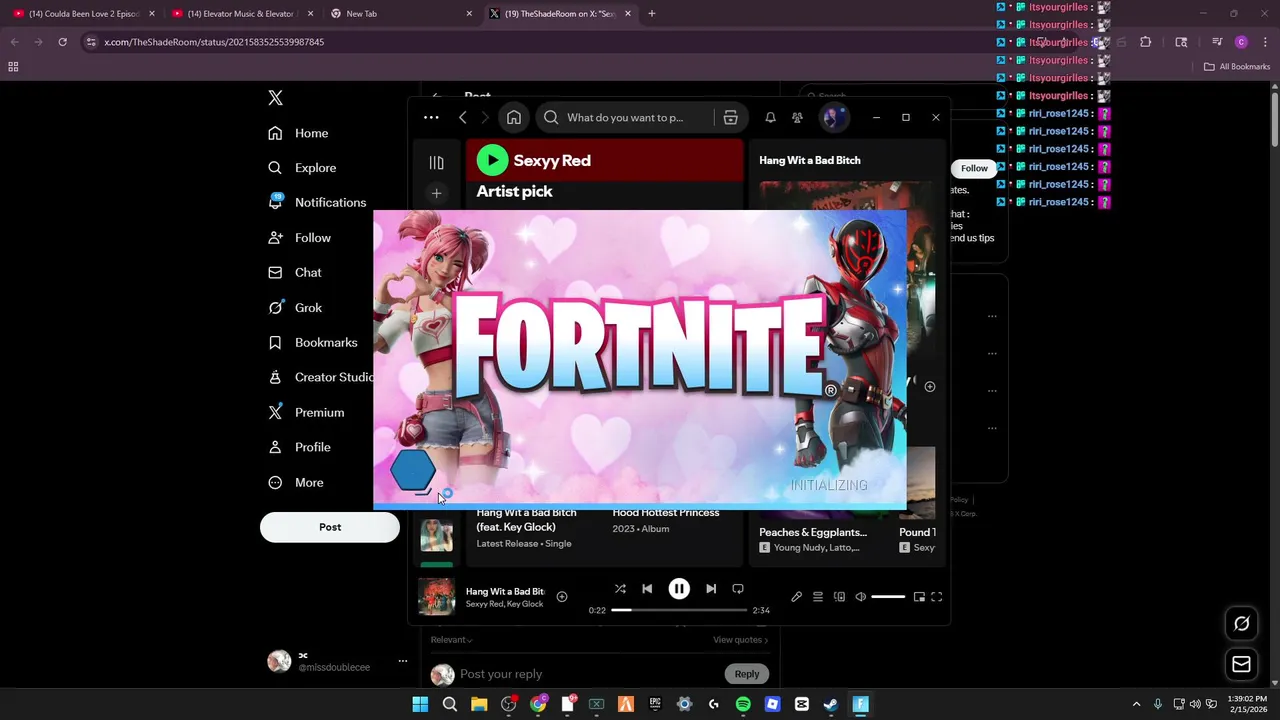Viewport: 1280px width, 720px height.
Task: Switch to the New Tab Chrome tab
Action: [x=400, y=14]
